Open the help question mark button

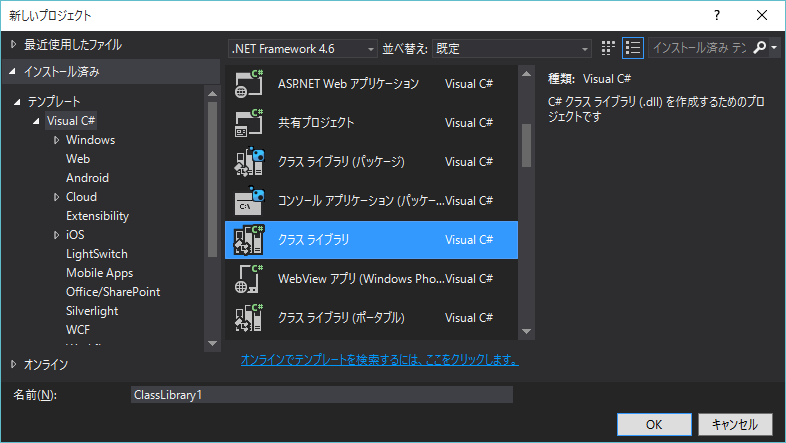[717, 16]
